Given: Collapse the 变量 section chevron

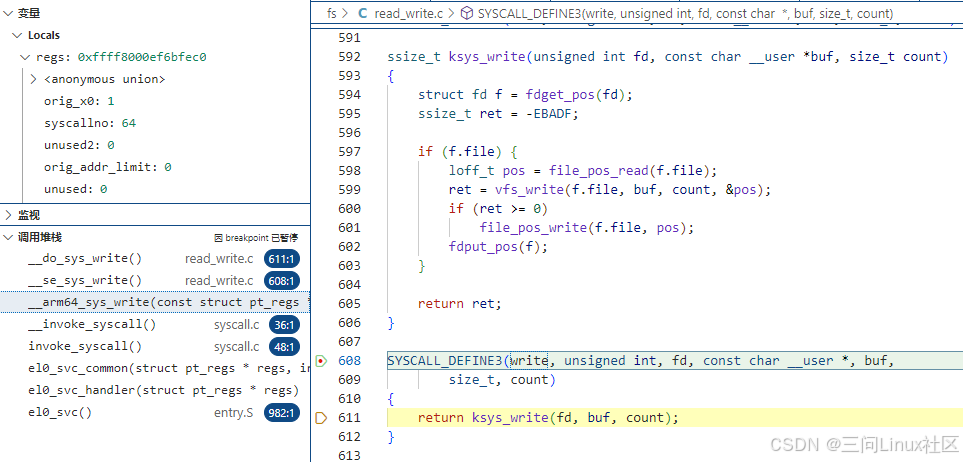Looking at the screenshot, I should click(x=7, y=13).
